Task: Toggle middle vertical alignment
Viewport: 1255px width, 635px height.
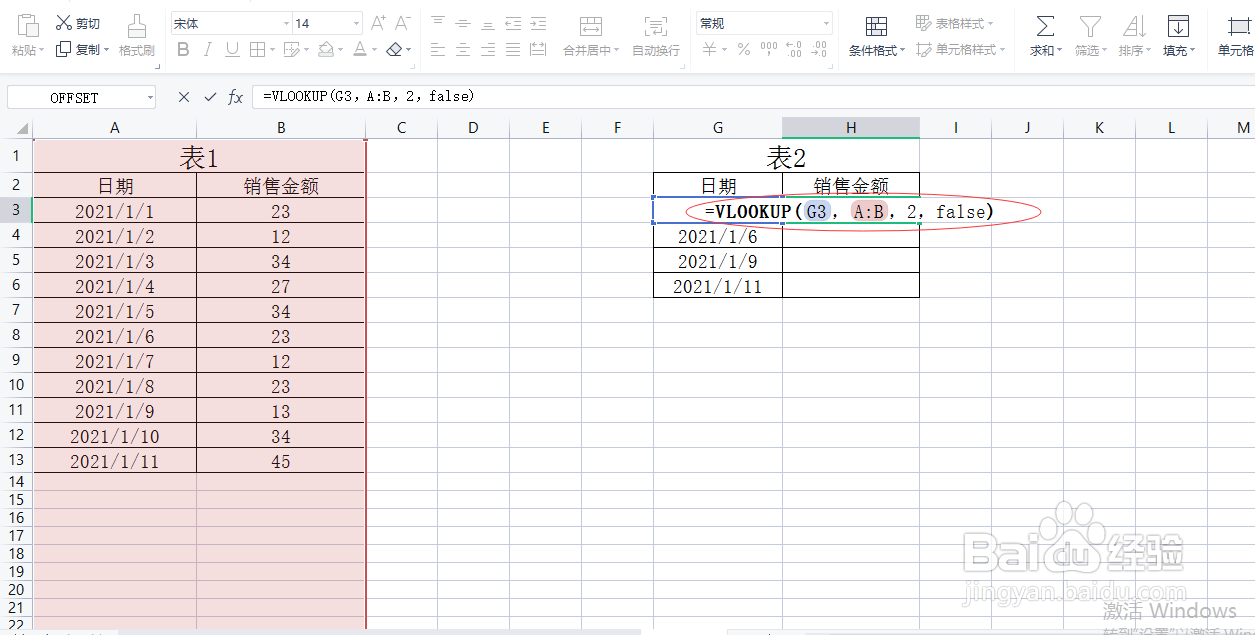Action: pyautogui.click(x=463, y=23)
